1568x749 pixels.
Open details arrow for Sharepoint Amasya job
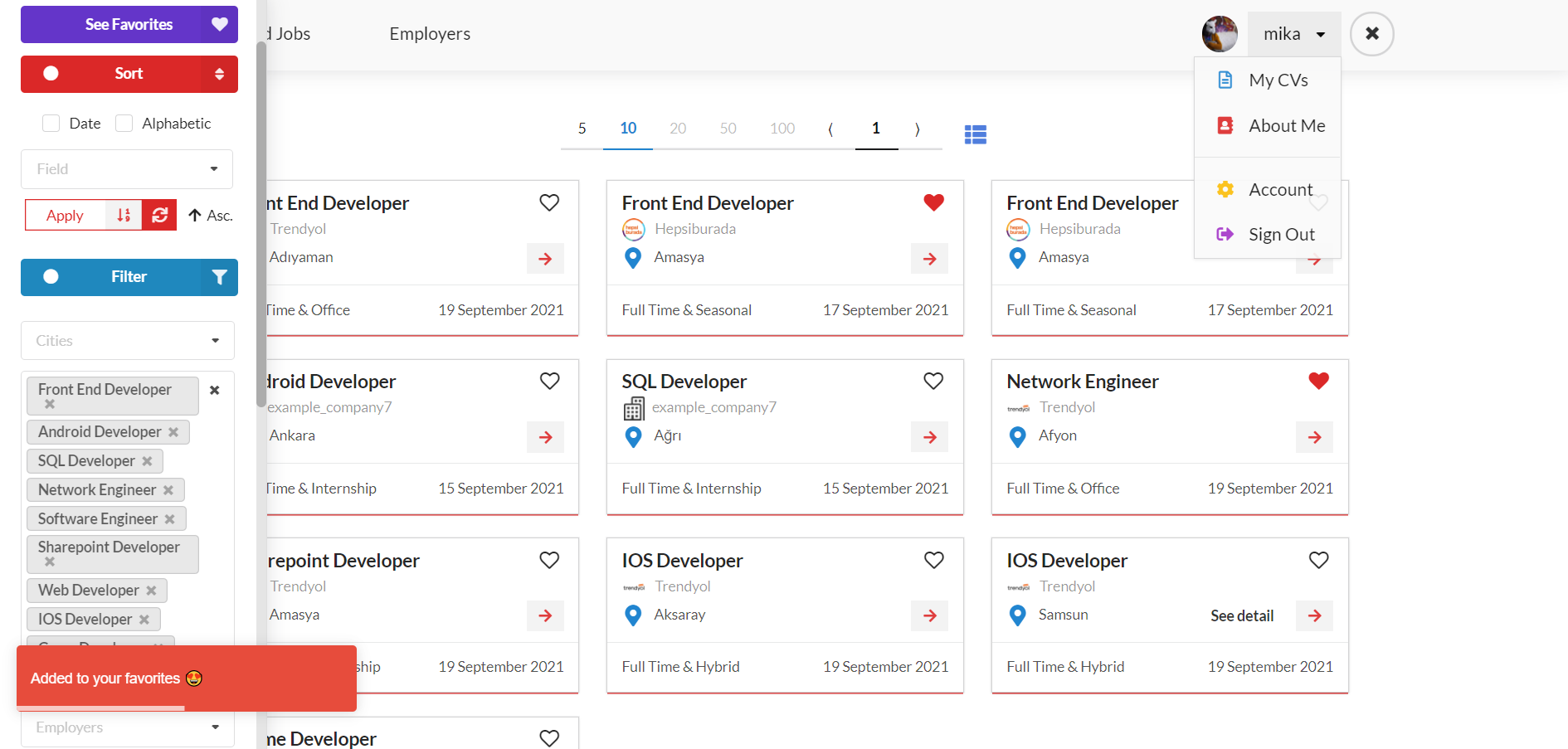[x=545, y=615]
